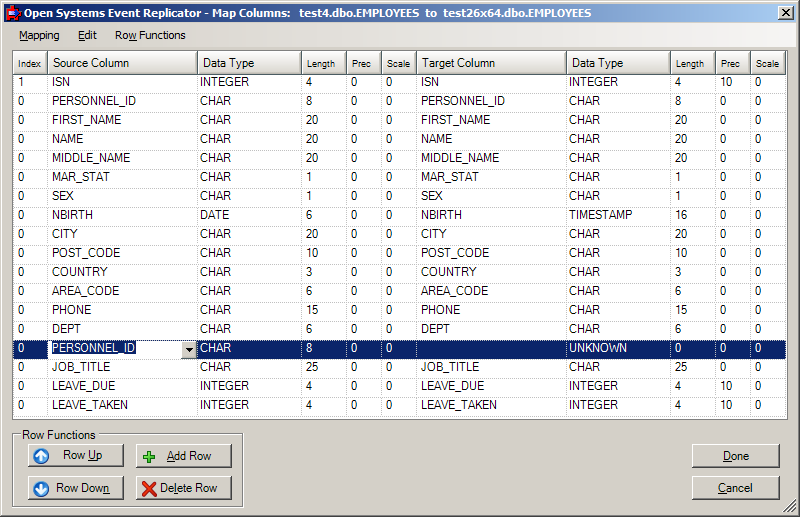The image size is (800, 517).
Task: Click the source Data Type column header
Action: click(x=249, y=63)
